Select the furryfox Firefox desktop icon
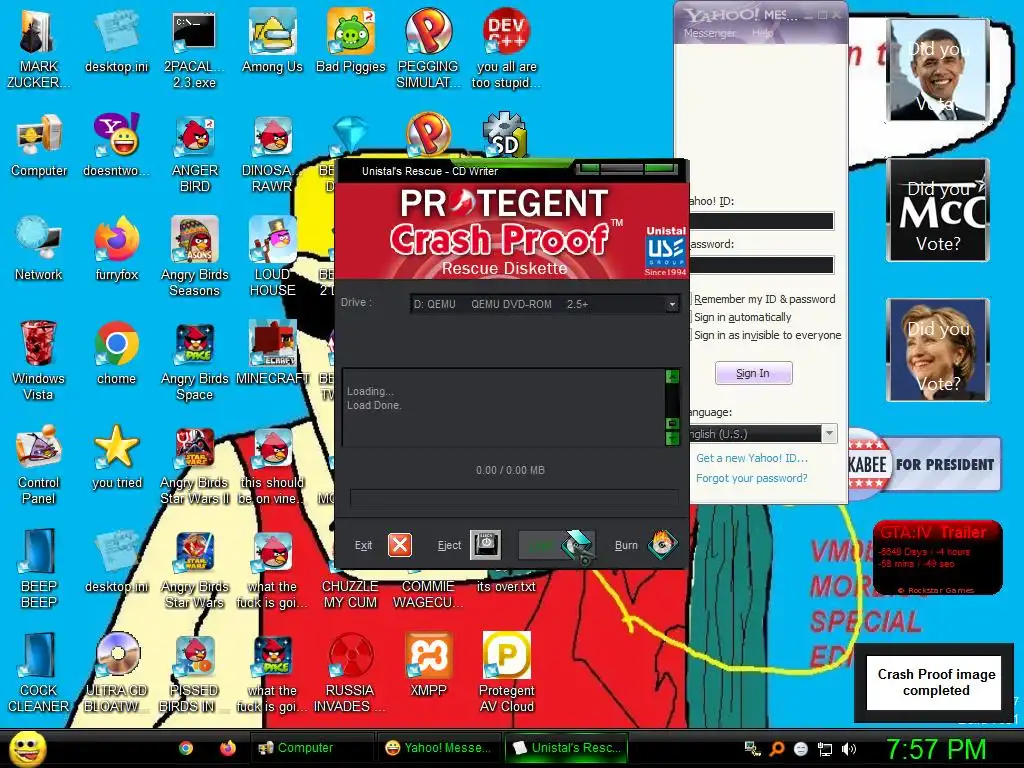This screenshot has width=1024, height=768. coord(116,249)
